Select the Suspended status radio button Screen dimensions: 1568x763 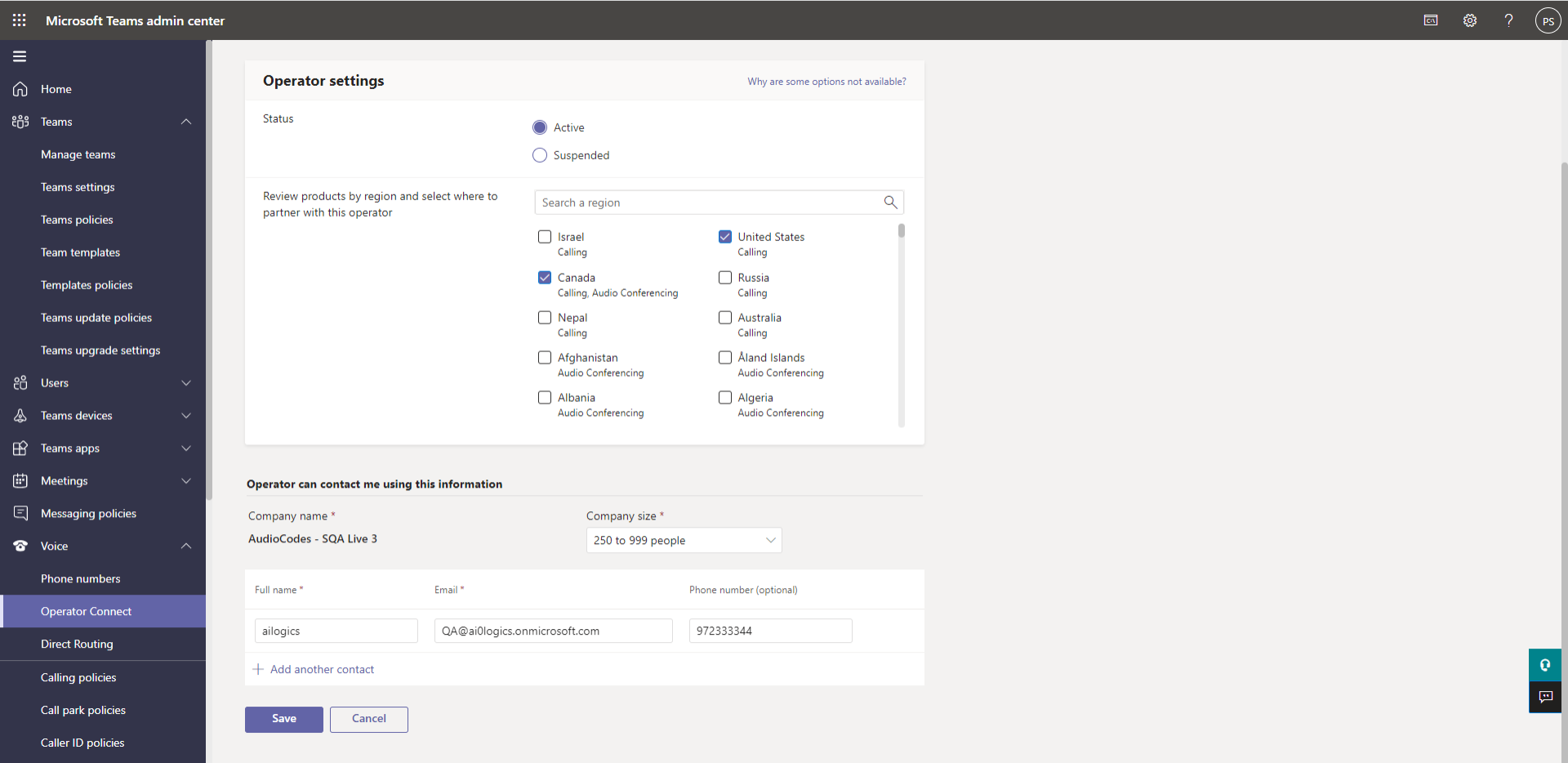tap(539, 154)
